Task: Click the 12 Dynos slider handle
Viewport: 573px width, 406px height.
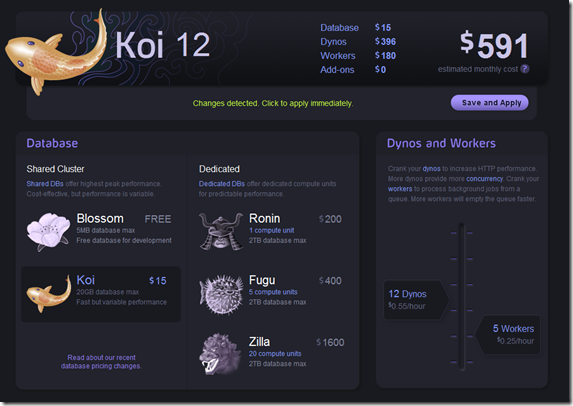Action: pyautogui.click(x=416, y=300)
